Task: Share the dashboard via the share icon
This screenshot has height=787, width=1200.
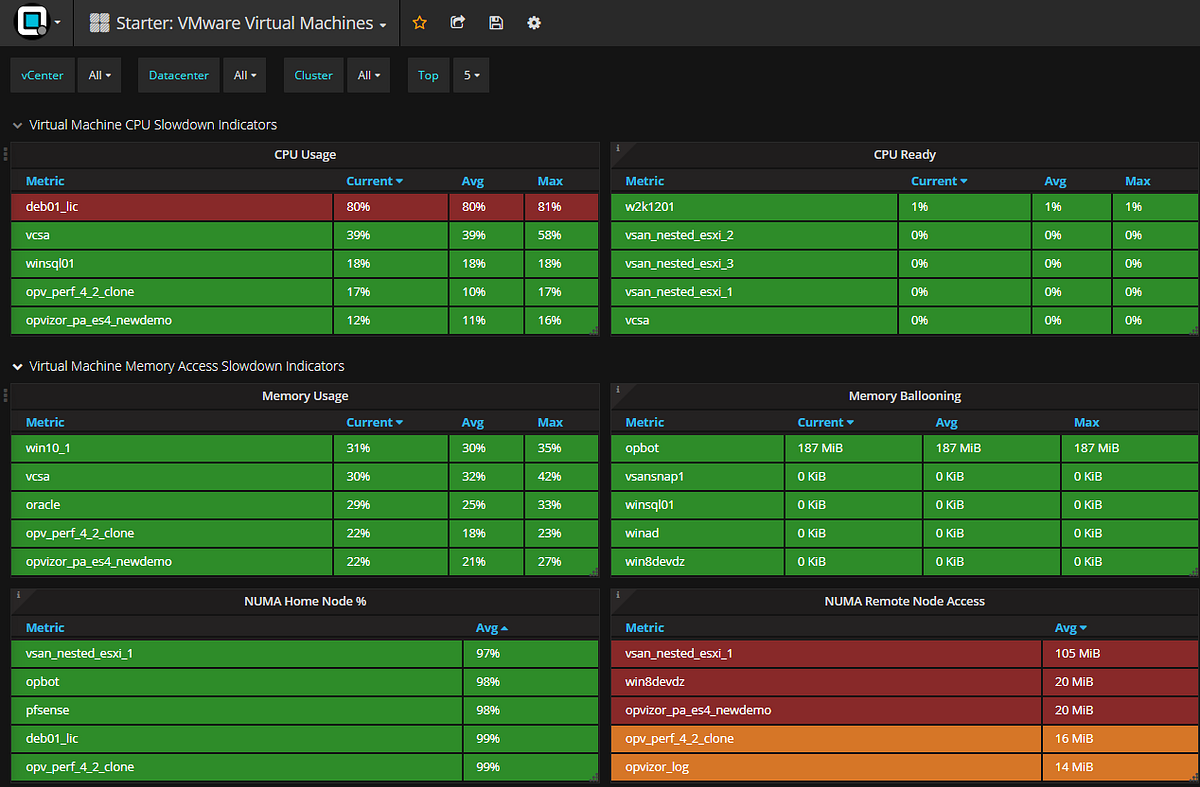Action: 457,22
